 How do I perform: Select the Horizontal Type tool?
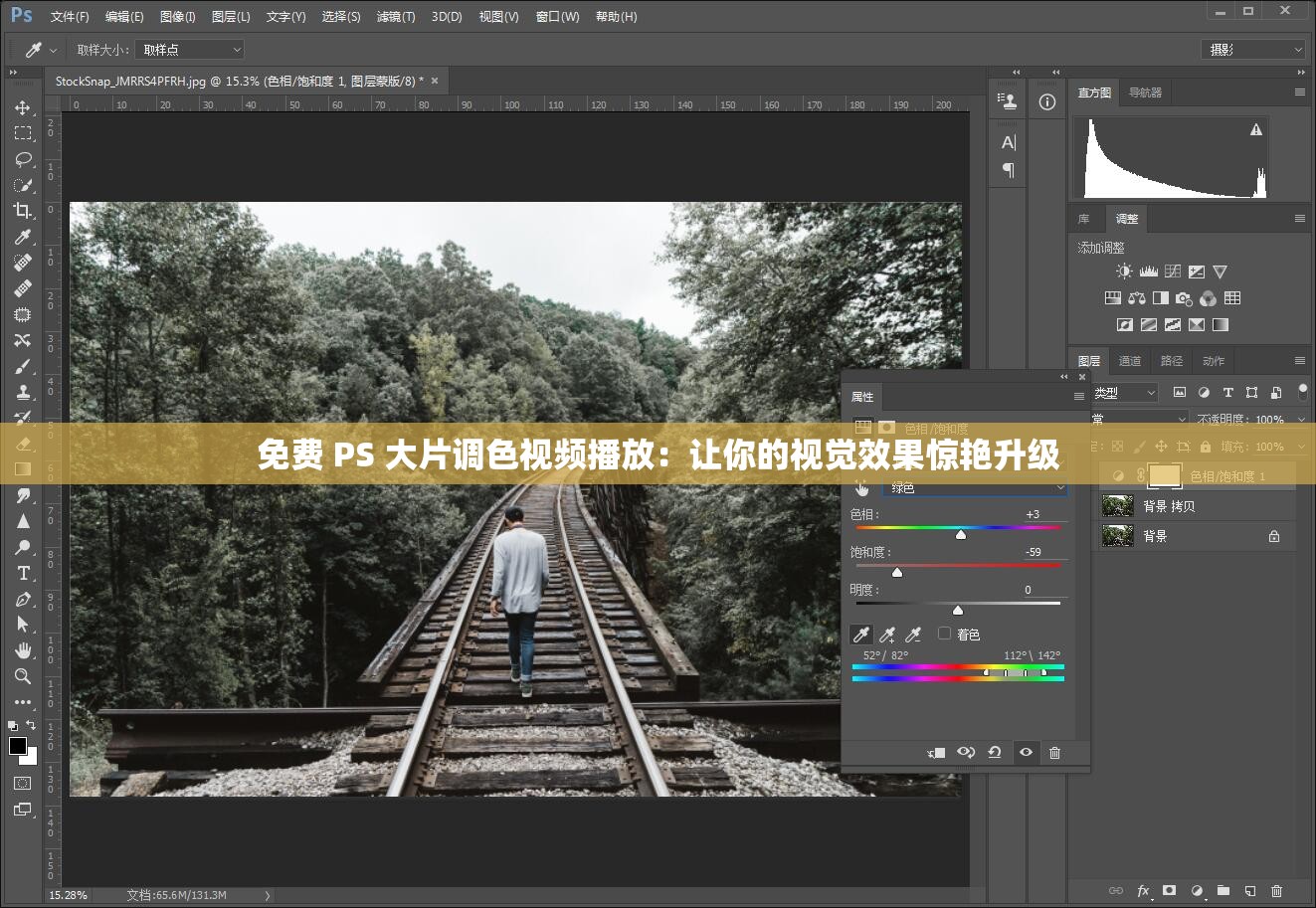click(x=22, y=573)
